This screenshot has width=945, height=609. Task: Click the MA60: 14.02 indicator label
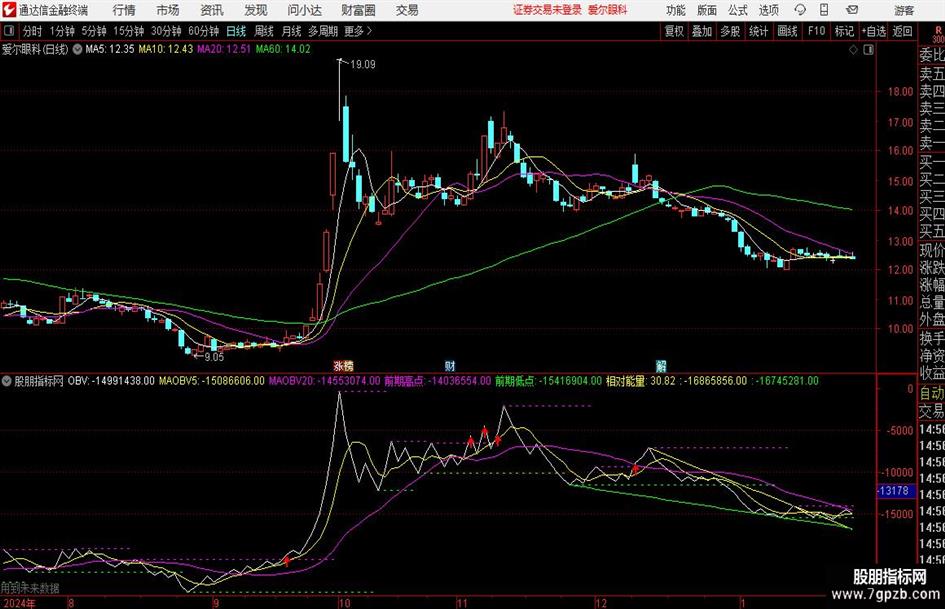283,49
